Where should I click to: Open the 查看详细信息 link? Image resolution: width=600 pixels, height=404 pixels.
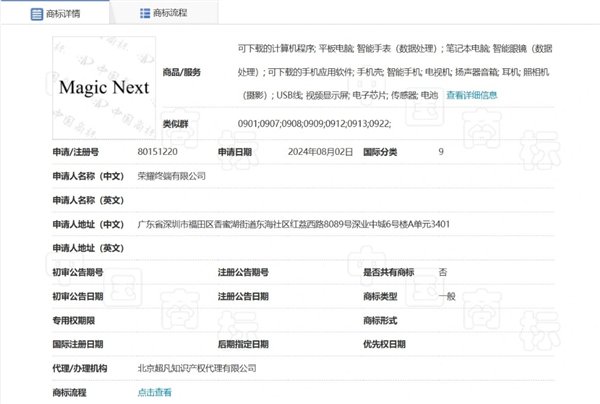coord(471,96)
